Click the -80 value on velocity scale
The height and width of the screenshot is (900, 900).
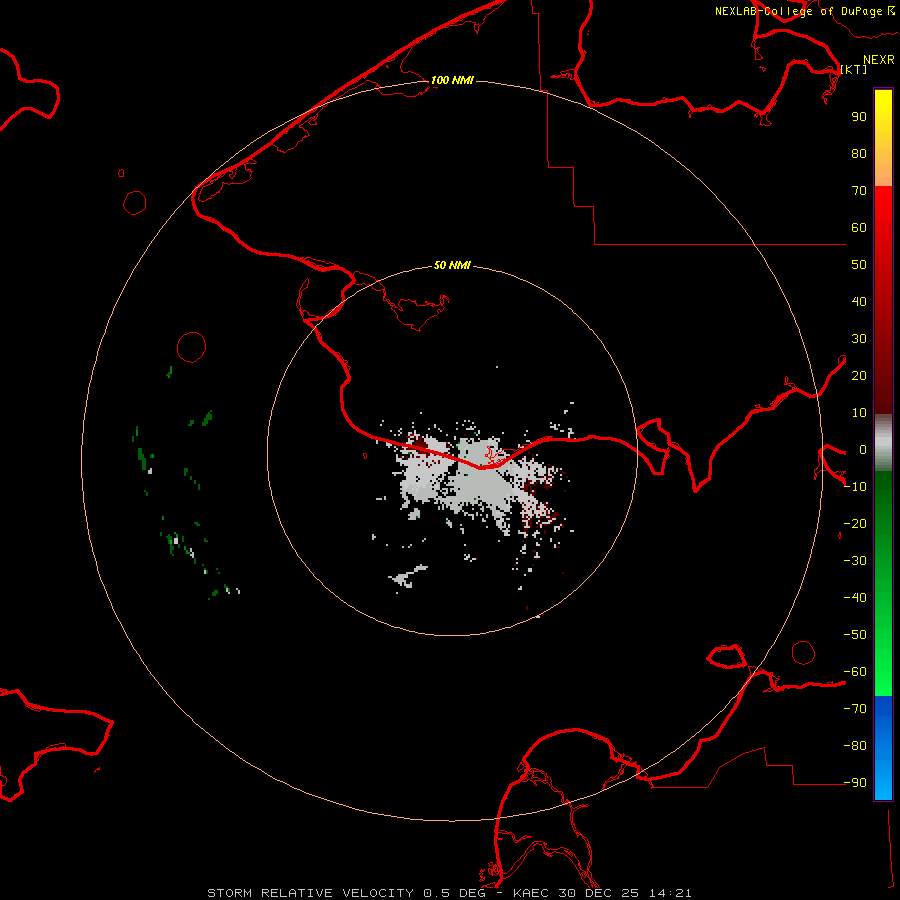(855, 746)
